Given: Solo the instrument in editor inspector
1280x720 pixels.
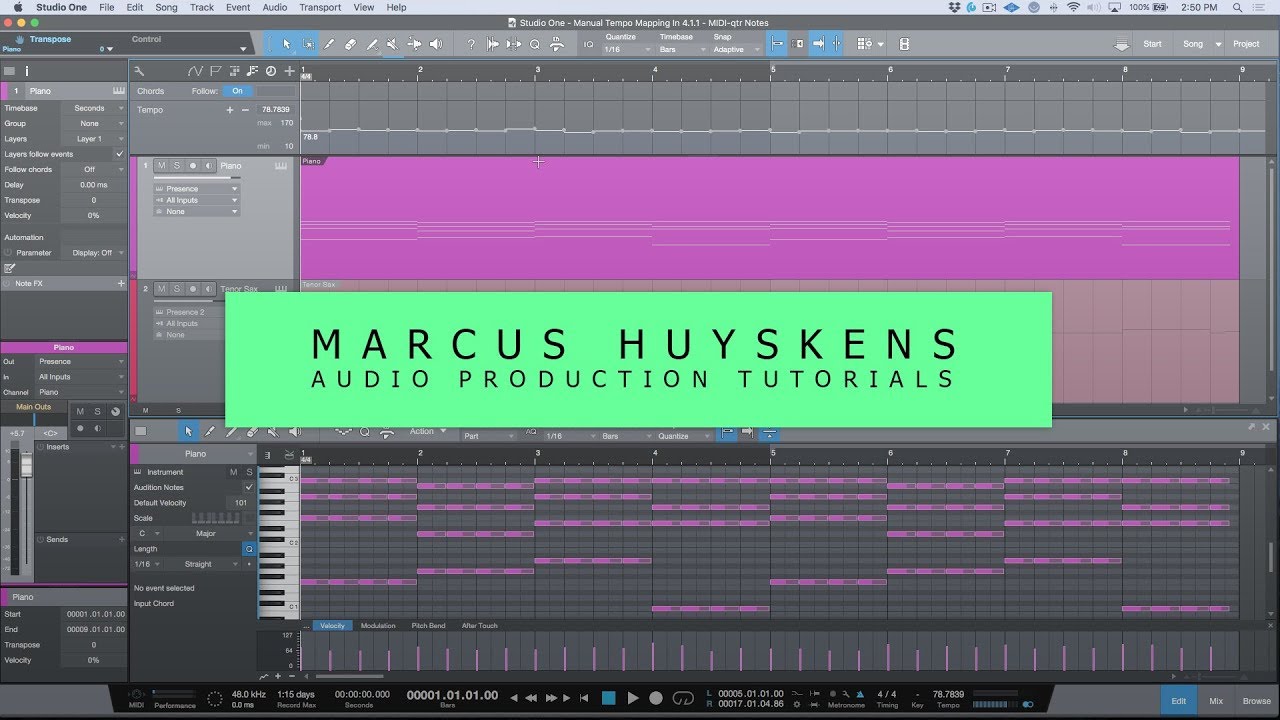Looking at the screenshot, I should coord(249,472).
